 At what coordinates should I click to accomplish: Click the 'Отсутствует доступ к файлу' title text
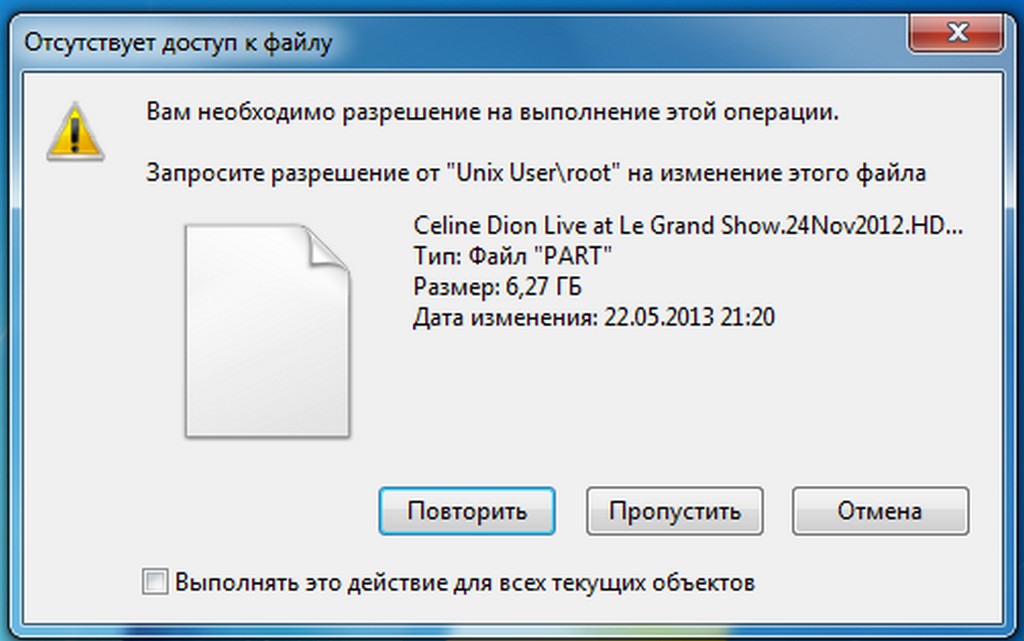pyautogui.click(x=178, y=43)
